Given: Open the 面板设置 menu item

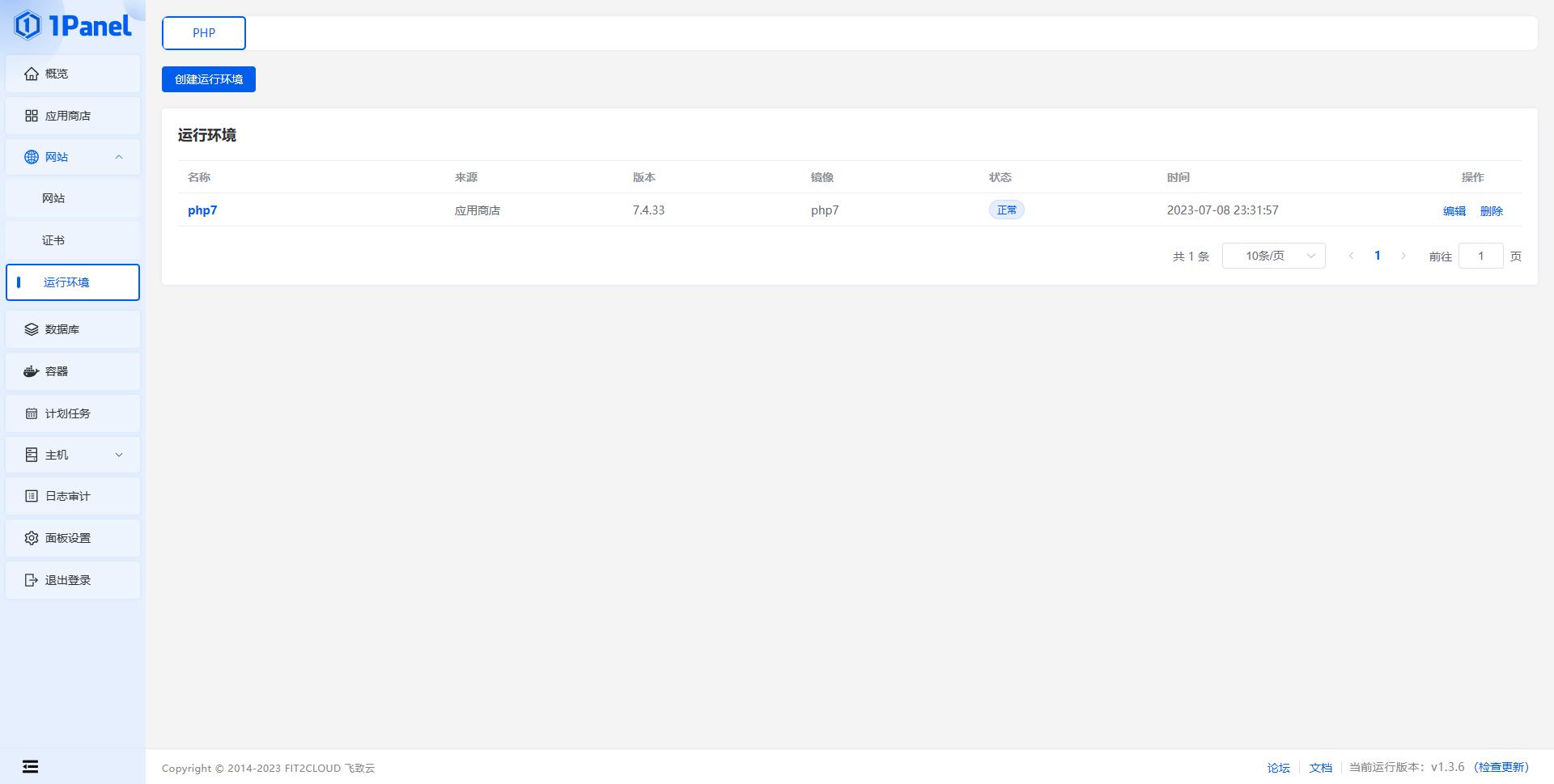Looking at the screenshot, I should [x=73, y=538].
